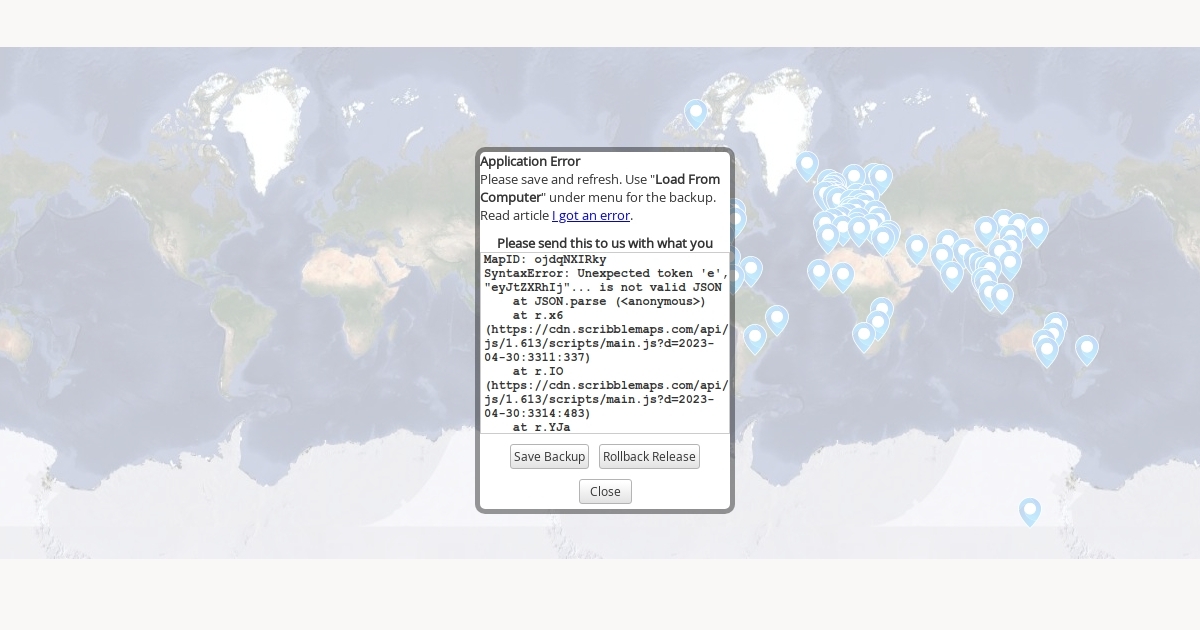This screenshot has width=1200, height=630.
Task: Select the pin on the Arabian Peninsula
Action: (x=917, y=248)
